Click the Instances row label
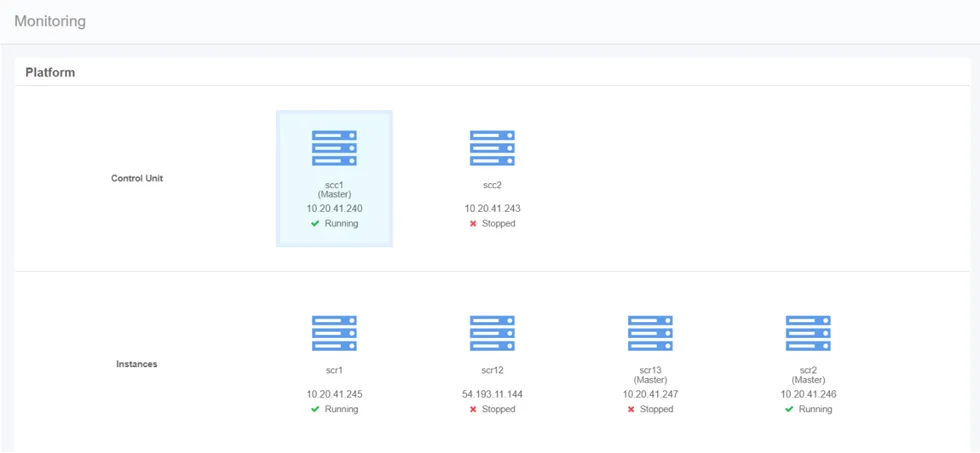This screenshot has width=980, height=453. tap(137, 364)
